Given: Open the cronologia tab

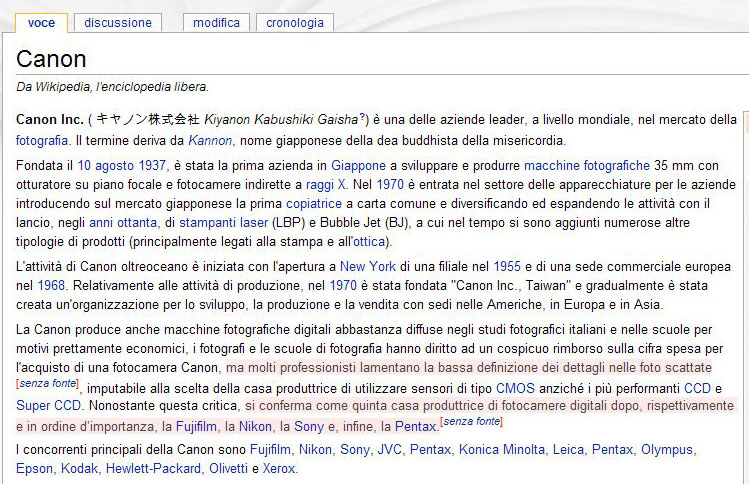Looking at the screenshot, I should click(295, 22).
